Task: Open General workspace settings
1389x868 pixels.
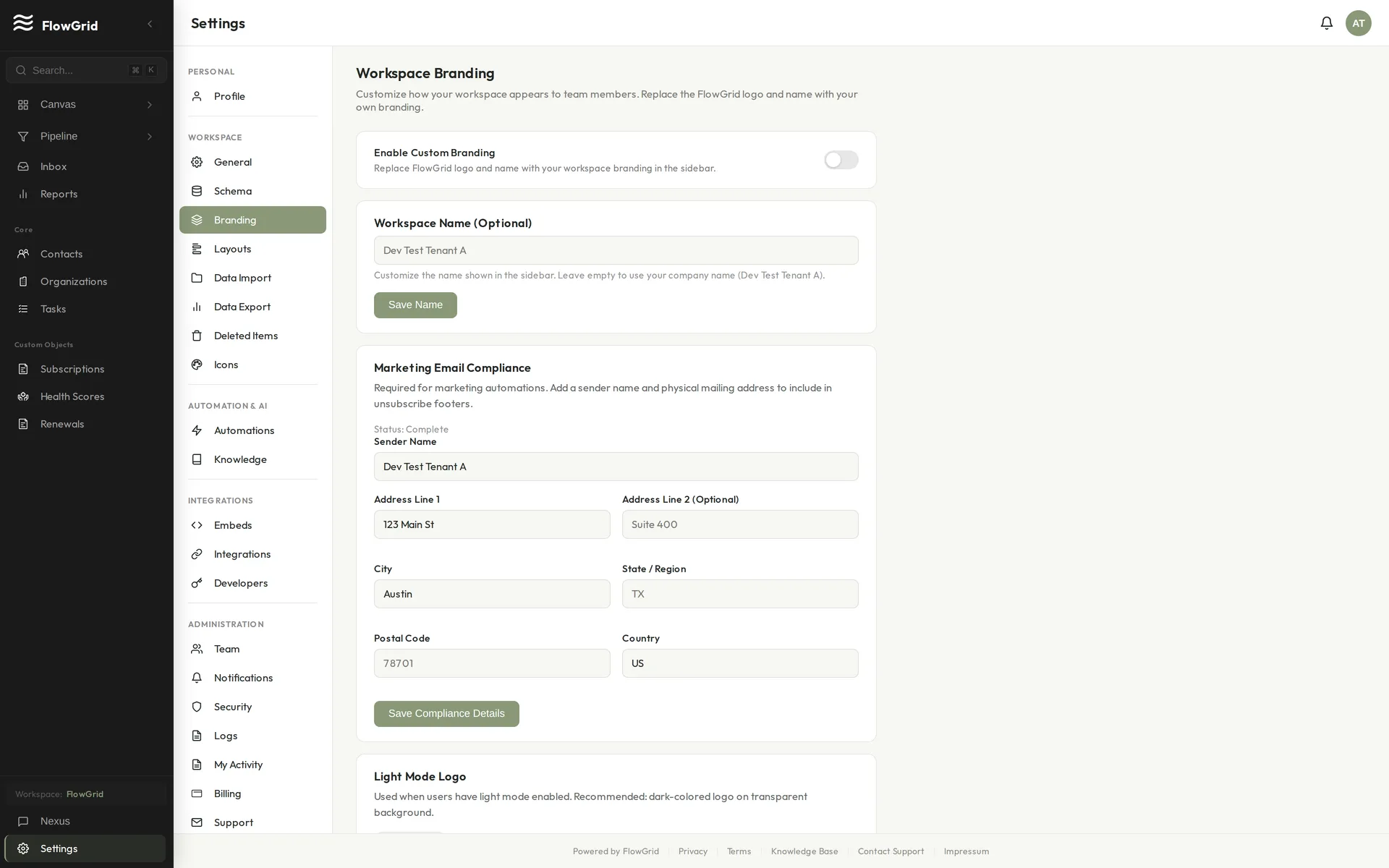Action: tap(252, 162)
